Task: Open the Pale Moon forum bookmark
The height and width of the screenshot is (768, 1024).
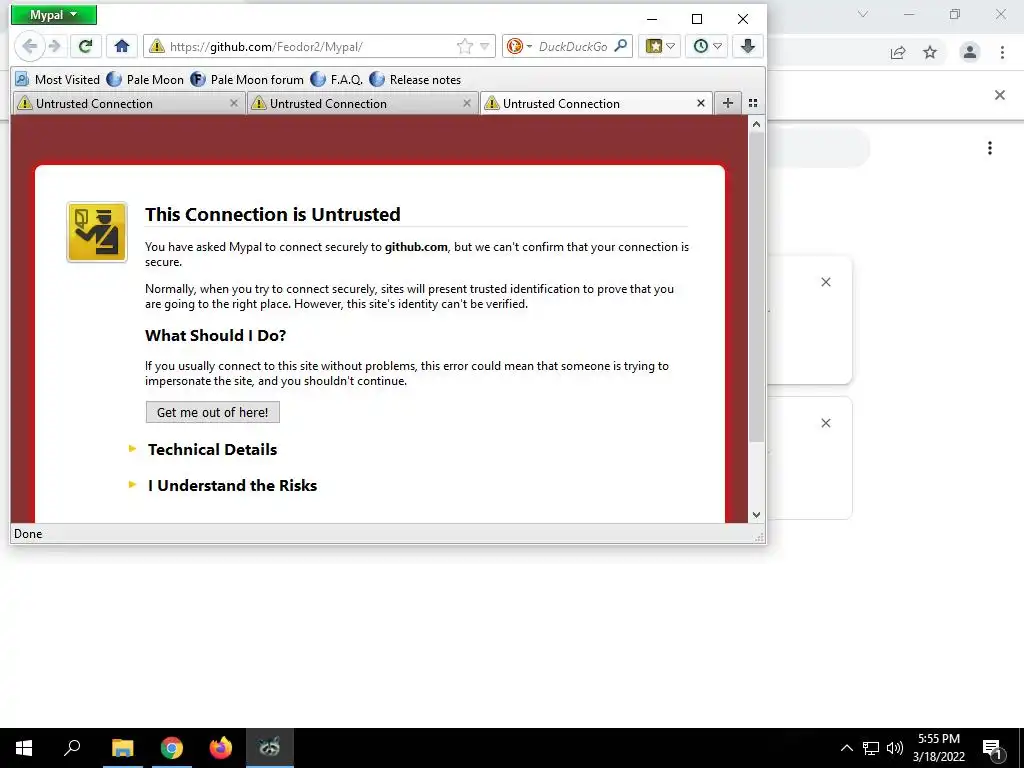Action: pyautogui.click(x=247, y=80)
